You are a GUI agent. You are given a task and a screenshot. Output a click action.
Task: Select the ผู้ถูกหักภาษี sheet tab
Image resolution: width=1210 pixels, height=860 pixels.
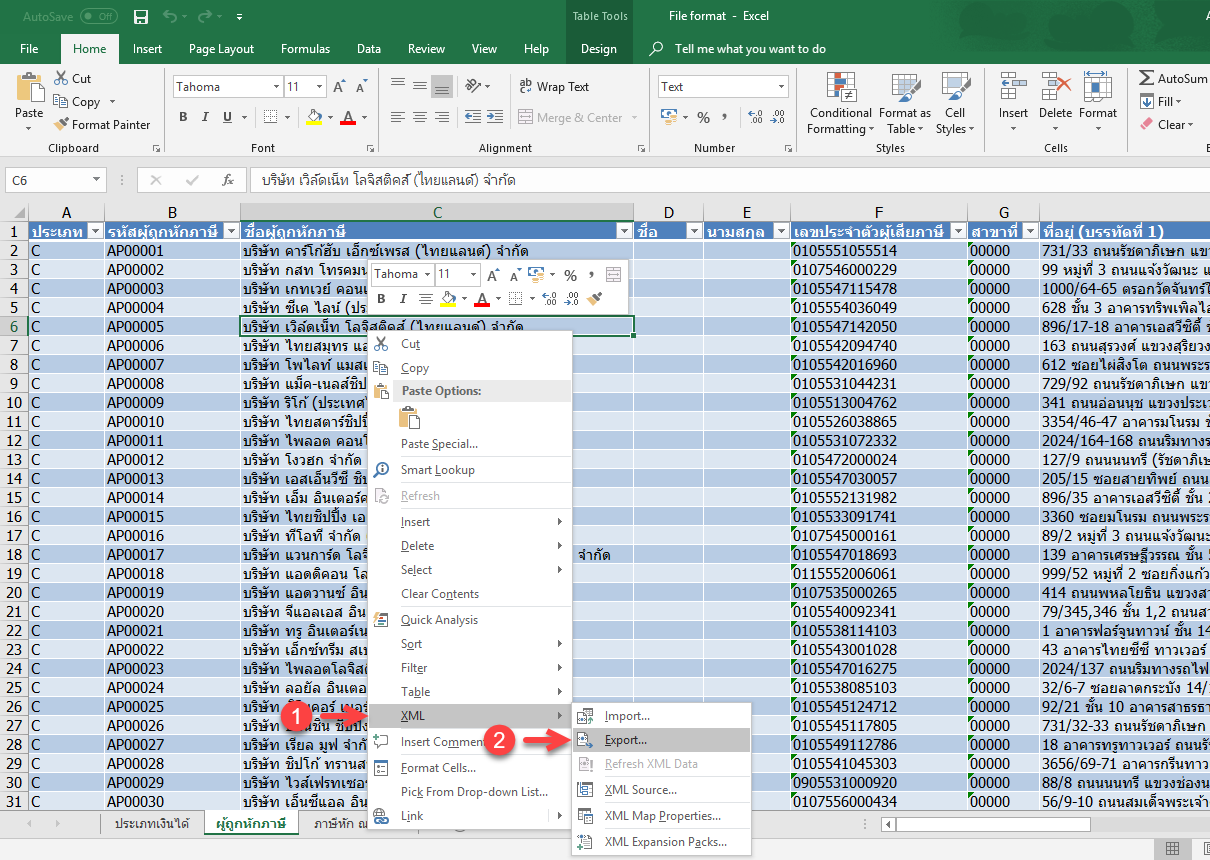click(x=251, y=823)
